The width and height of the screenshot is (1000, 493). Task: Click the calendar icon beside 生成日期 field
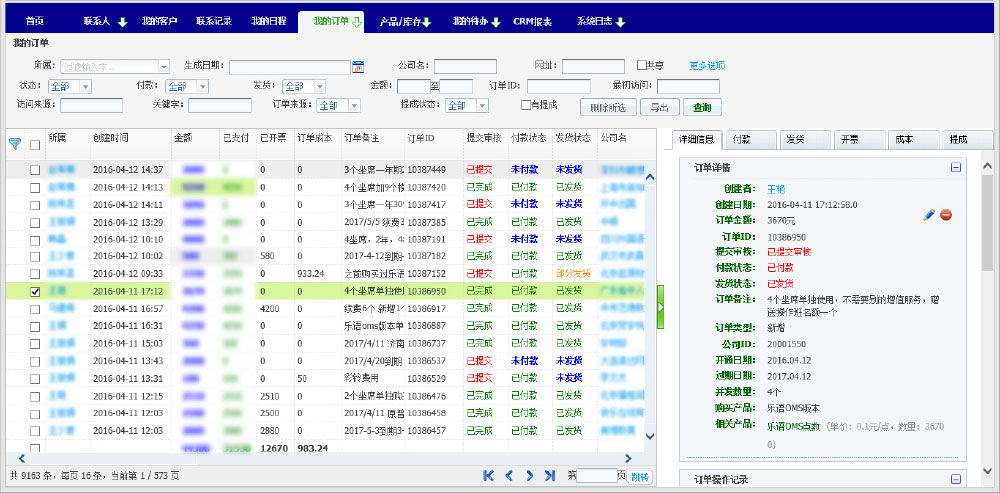click(358, 67)
